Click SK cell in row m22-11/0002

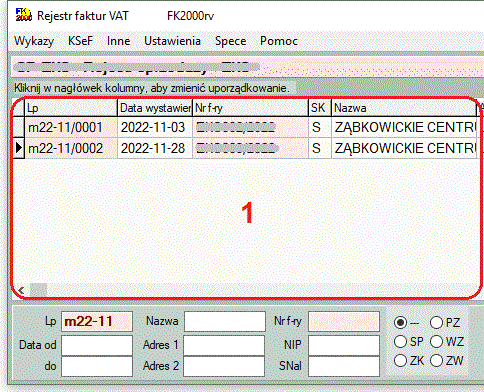(x=320, y=148)
